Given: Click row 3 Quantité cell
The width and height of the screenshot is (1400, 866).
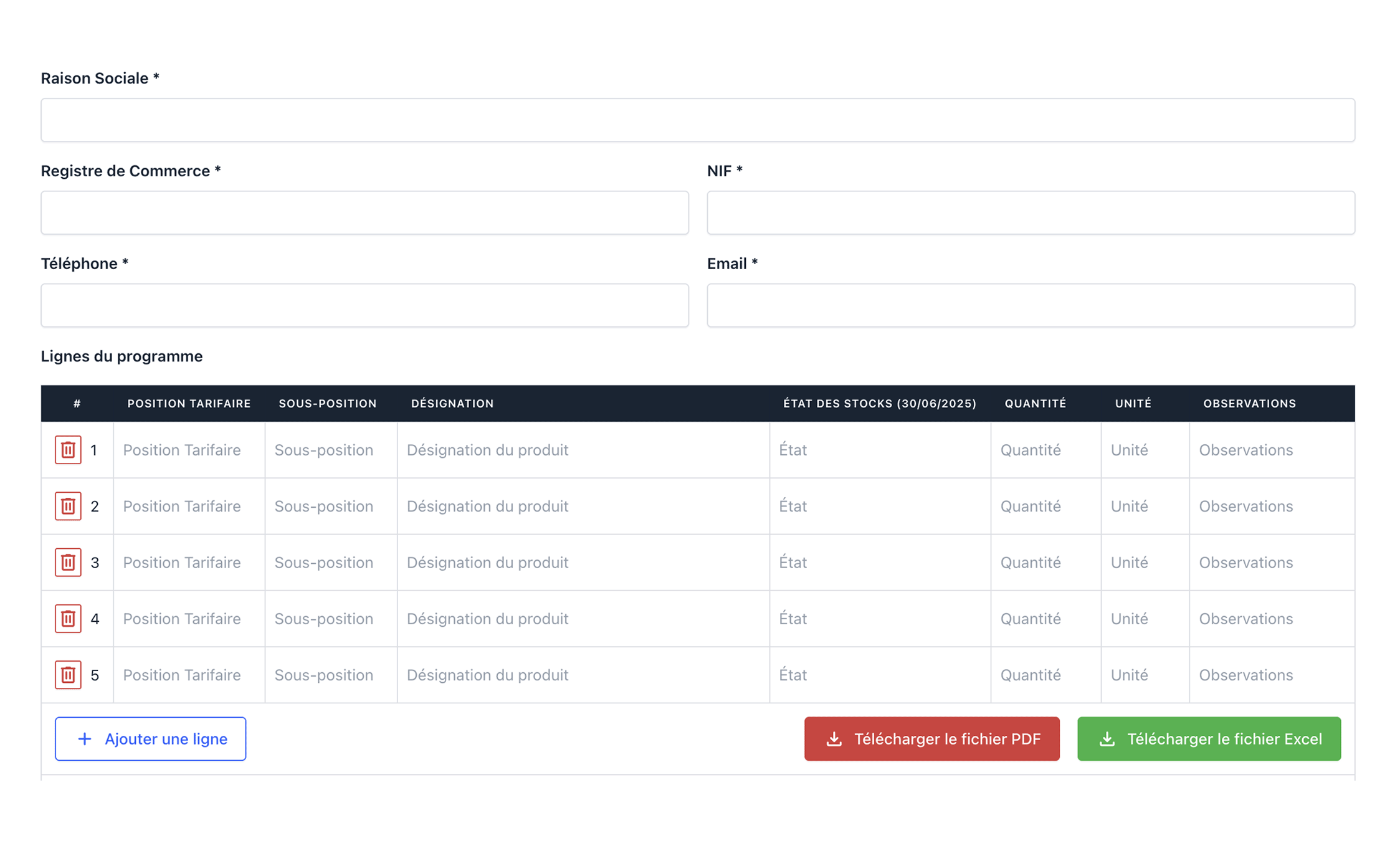Looking at the screenshot, I should [x=1045, y=562].
